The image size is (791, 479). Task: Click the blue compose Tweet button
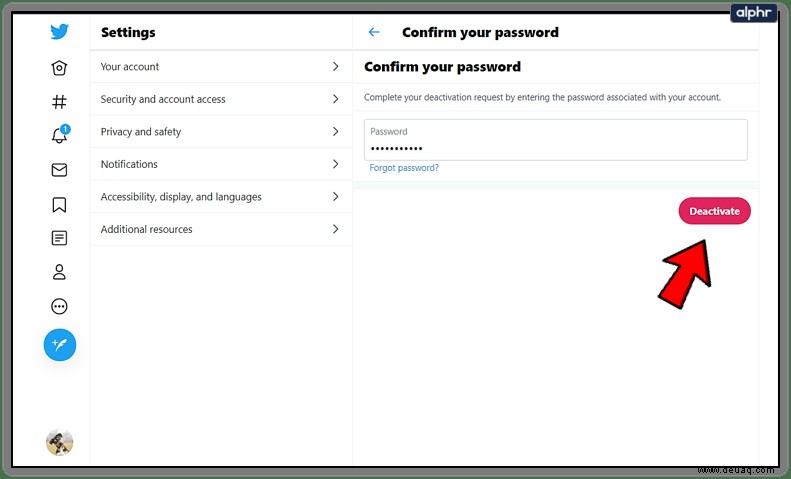click(x=60, y=345)
